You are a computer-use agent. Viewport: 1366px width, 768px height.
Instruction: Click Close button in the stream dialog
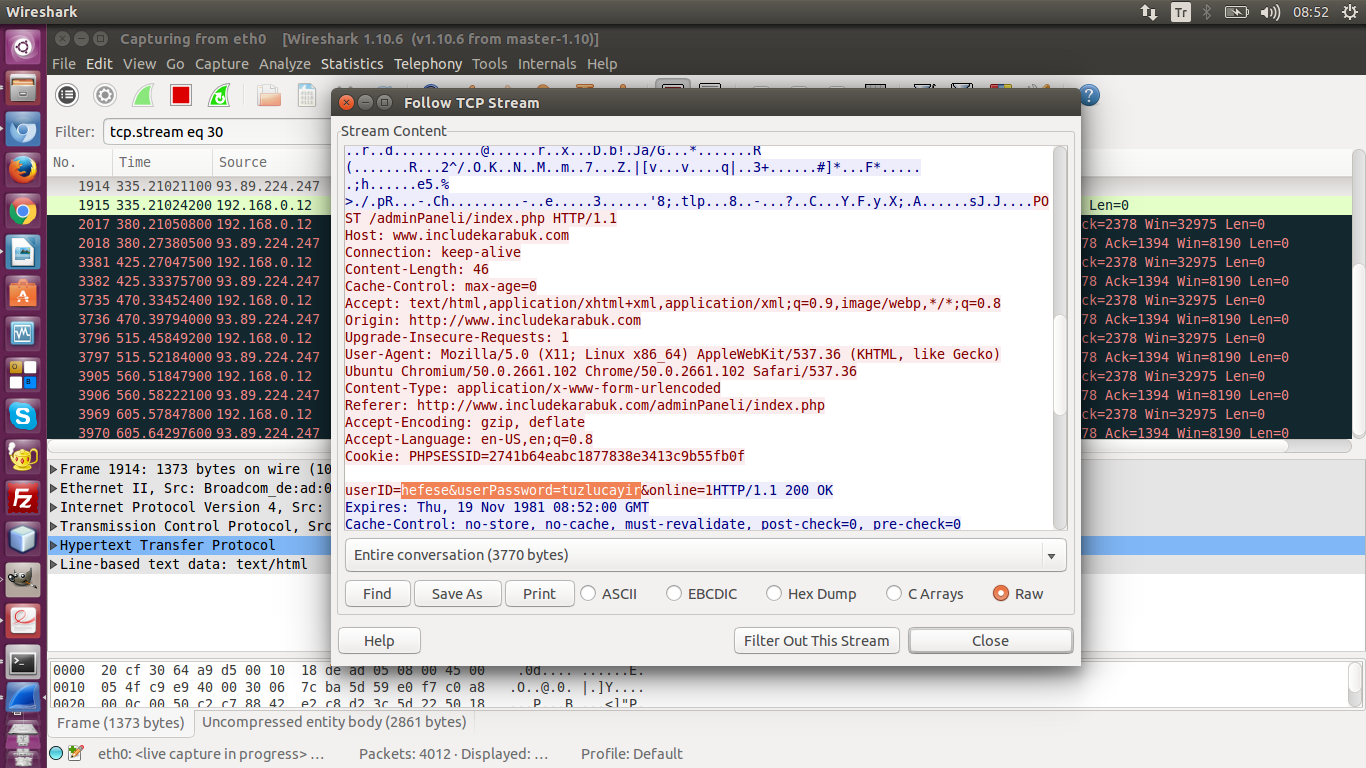click(990, 641)
